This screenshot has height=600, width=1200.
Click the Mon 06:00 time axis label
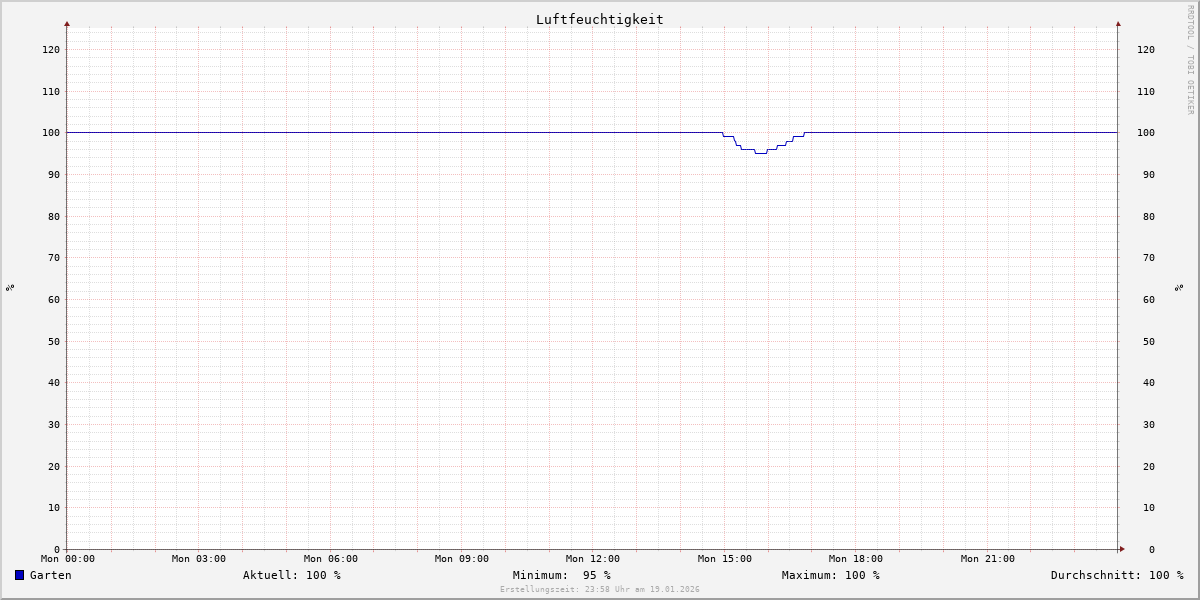[x=331, y=559]
